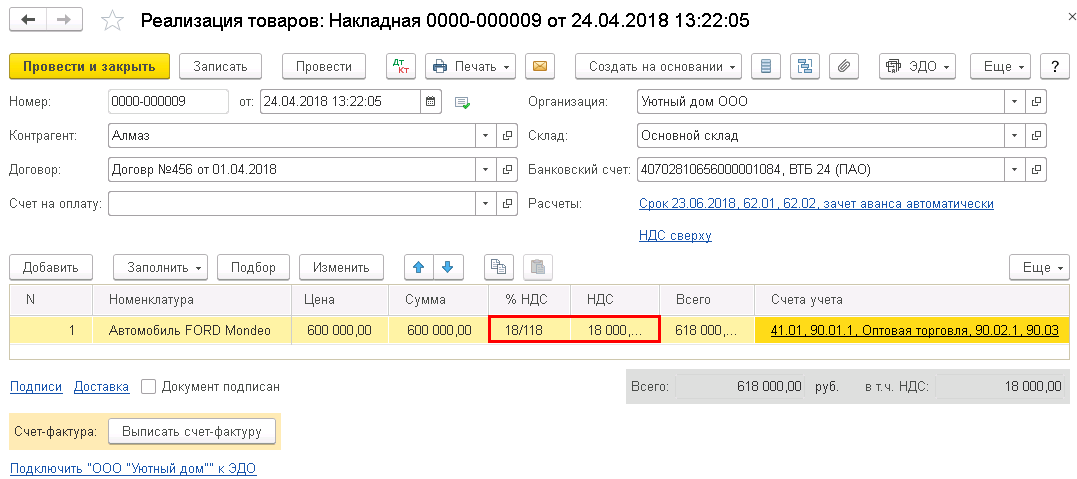Click 'Выписать счет-фактуру' button
Screen dimensions: 1077x479
pyautogui.click(x=192, y=432)
